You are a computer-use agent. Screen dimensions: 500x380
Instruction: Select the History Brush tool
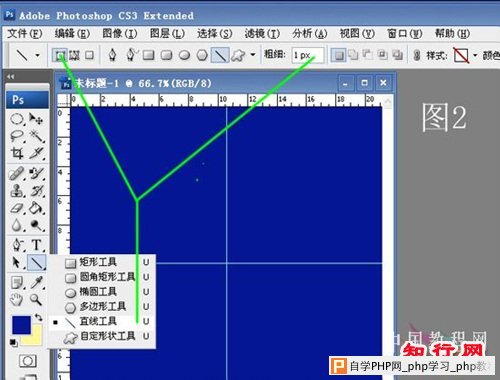pyautogui.click(x=36, y=191)
